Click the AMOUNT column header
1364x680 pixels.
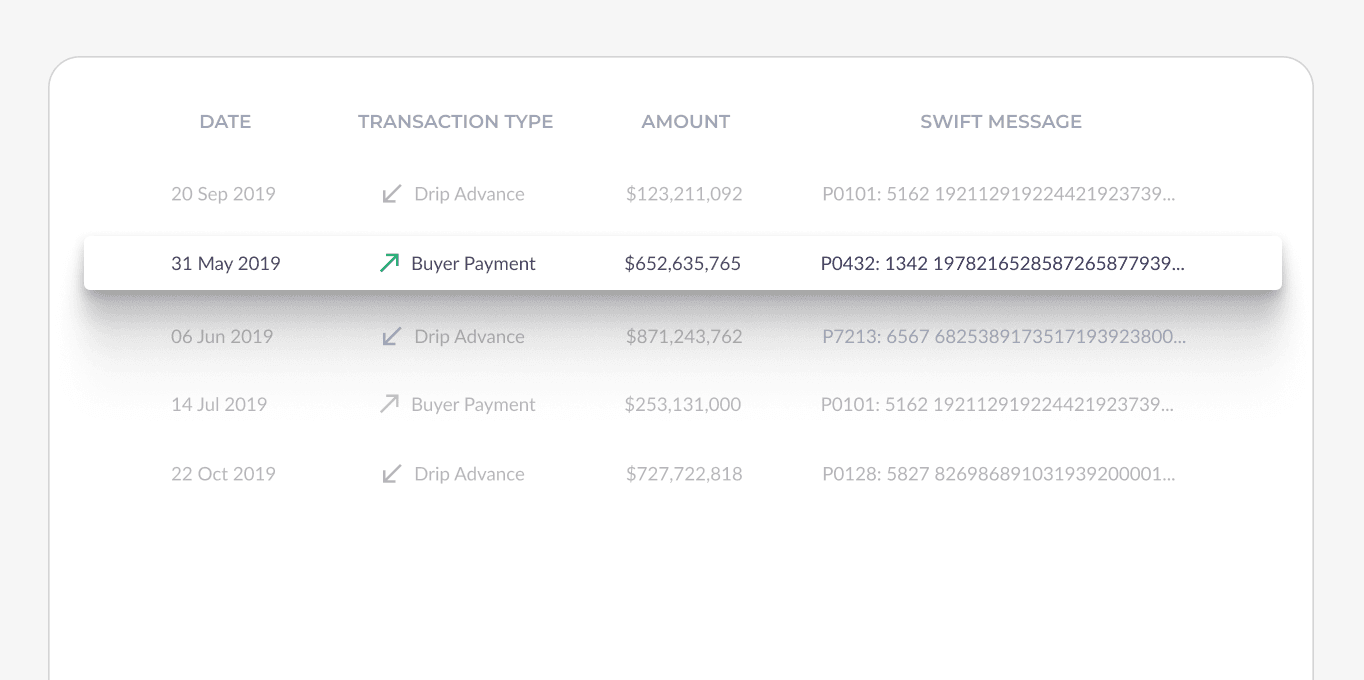685,122
